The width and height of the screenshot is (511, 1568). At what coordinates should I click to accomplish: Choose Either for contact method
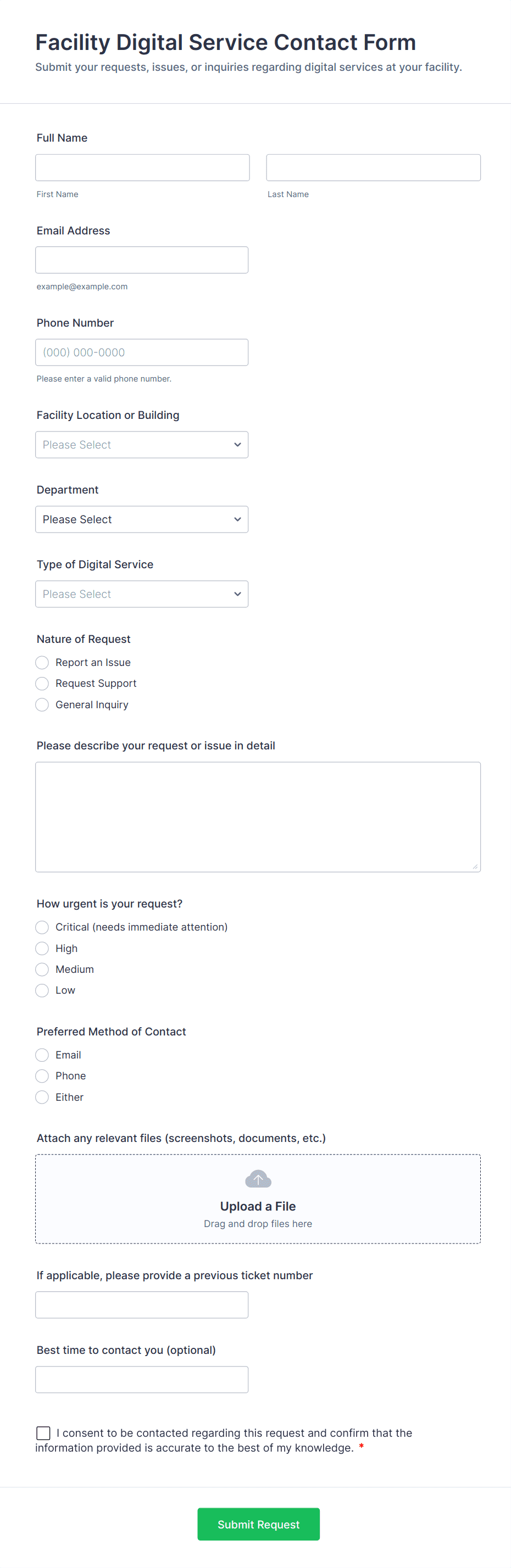click(x=41, y=1097)
